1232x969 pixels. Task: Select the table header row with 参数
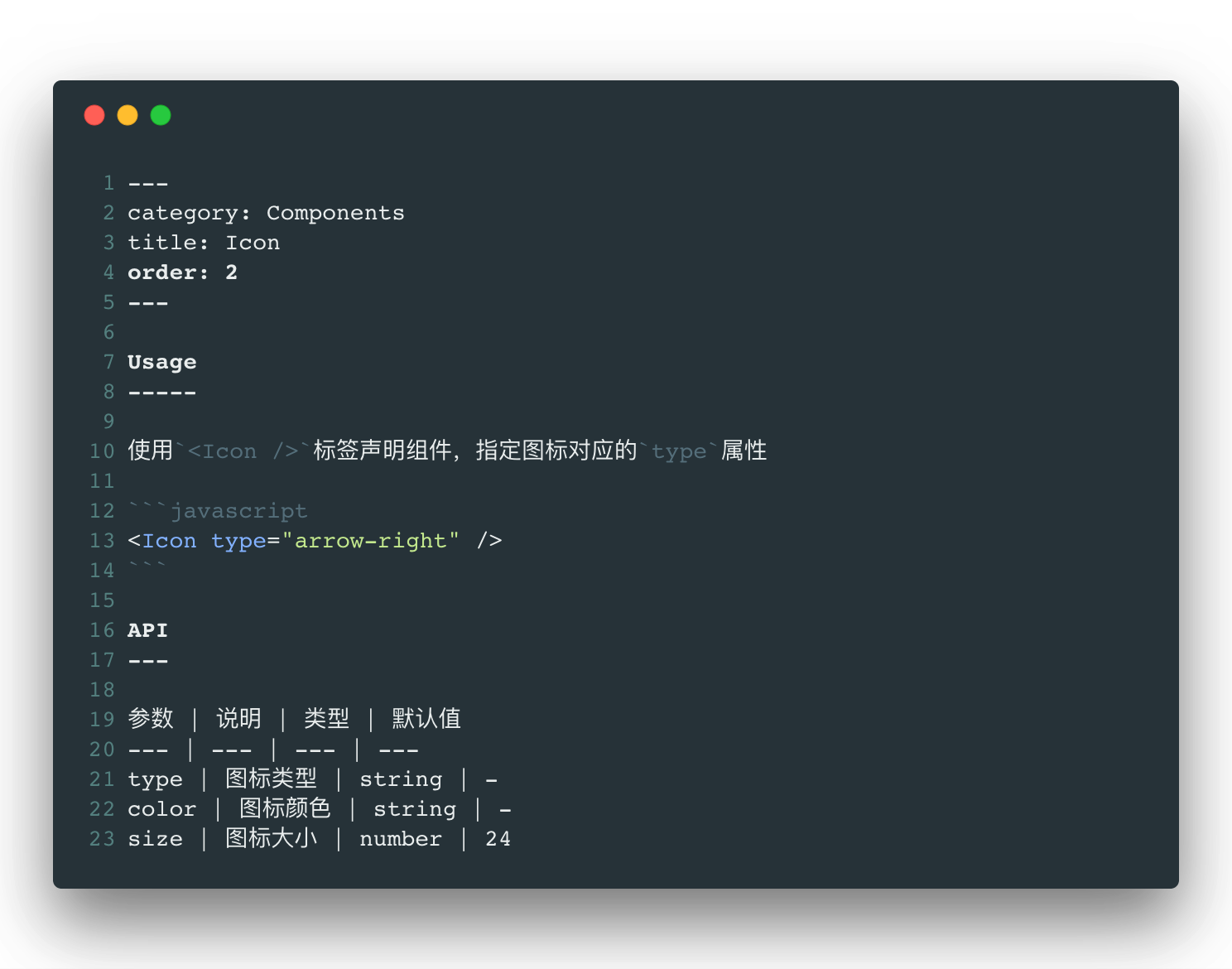tap(151, 720)
